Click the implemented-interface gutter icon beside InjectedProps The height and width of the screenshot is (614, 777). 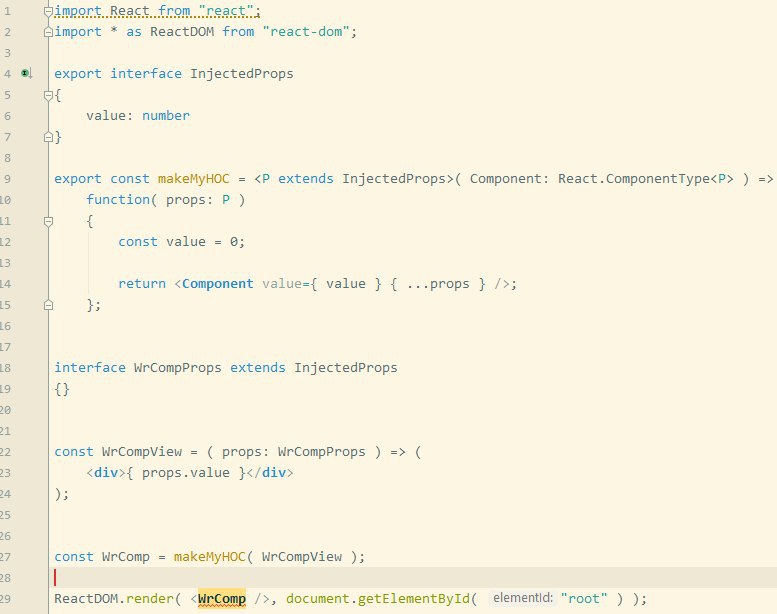pyautogui.click(x=26, y=74)
